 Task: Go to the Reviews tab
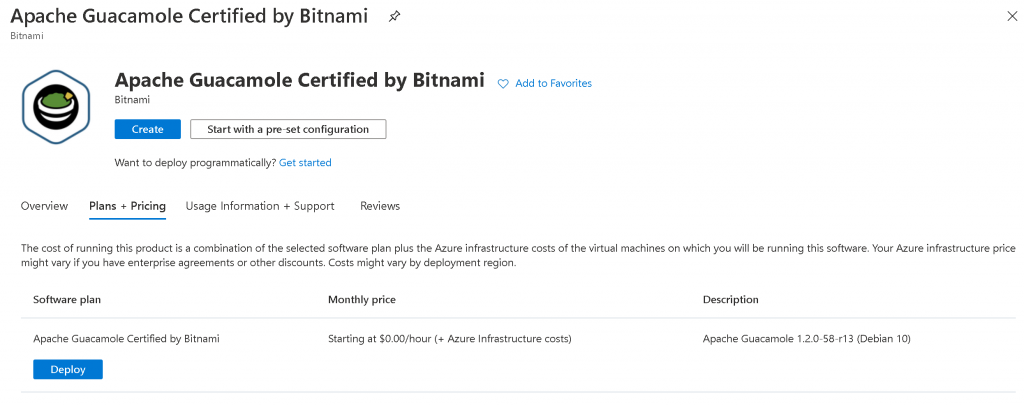380,206
